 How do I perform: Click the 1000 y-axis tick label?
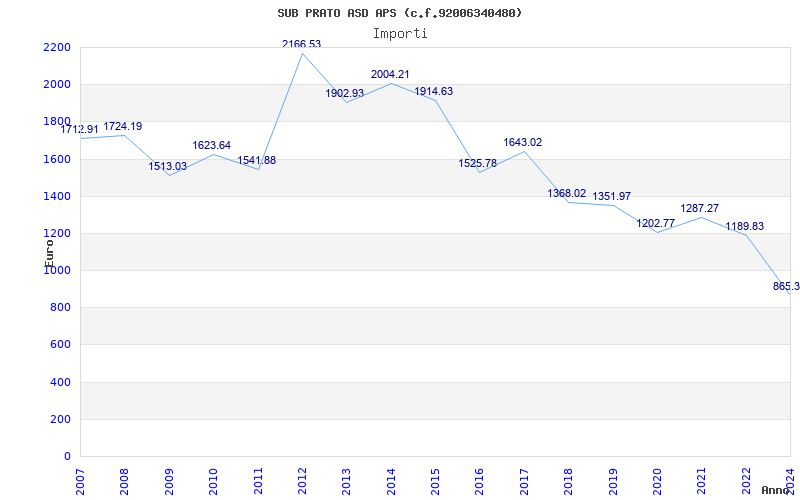pos(57,270)
